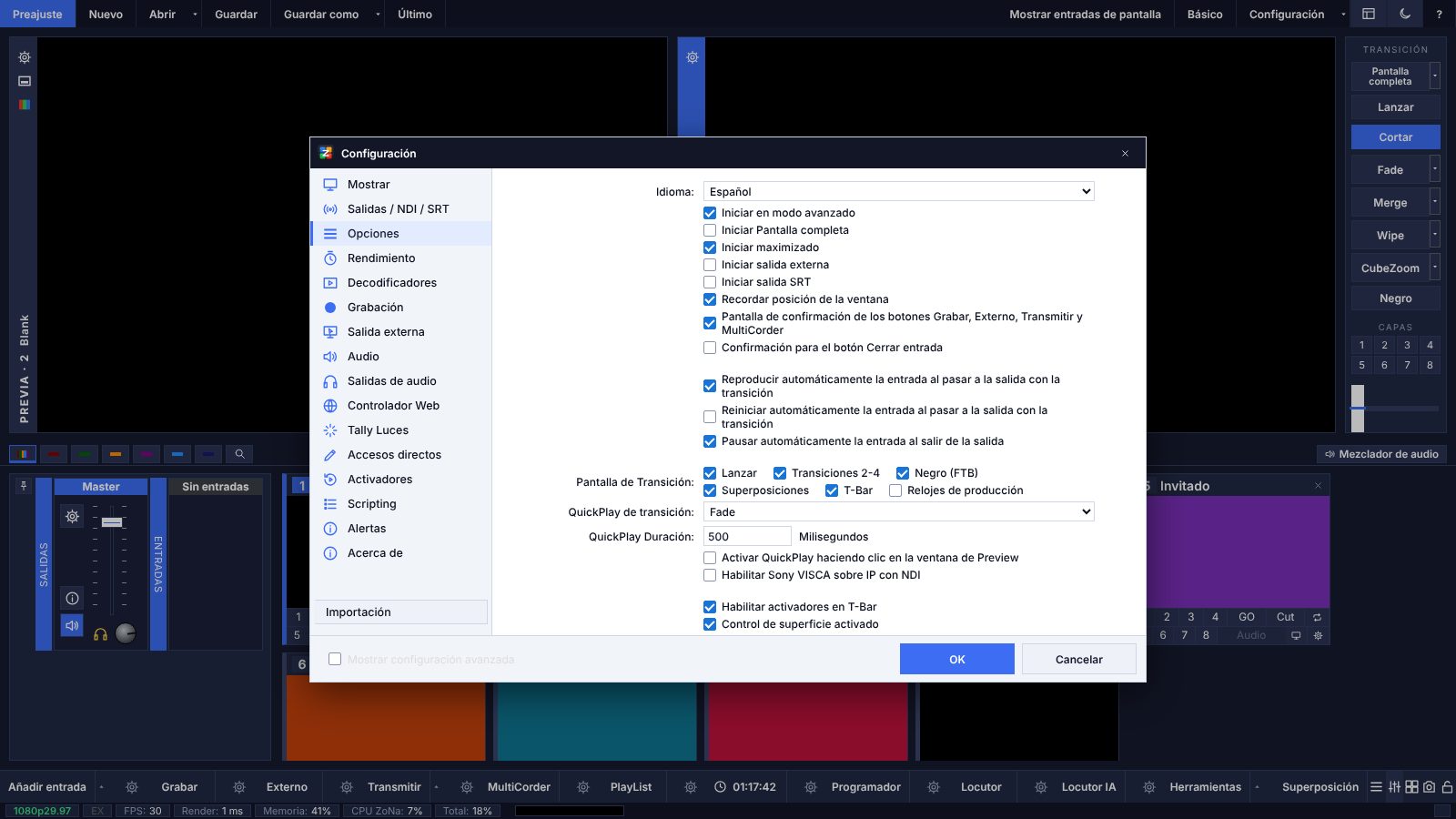Enable Iniciar Pantalla completa checkbox
1456x819 pixels.
tap(710, 230)
